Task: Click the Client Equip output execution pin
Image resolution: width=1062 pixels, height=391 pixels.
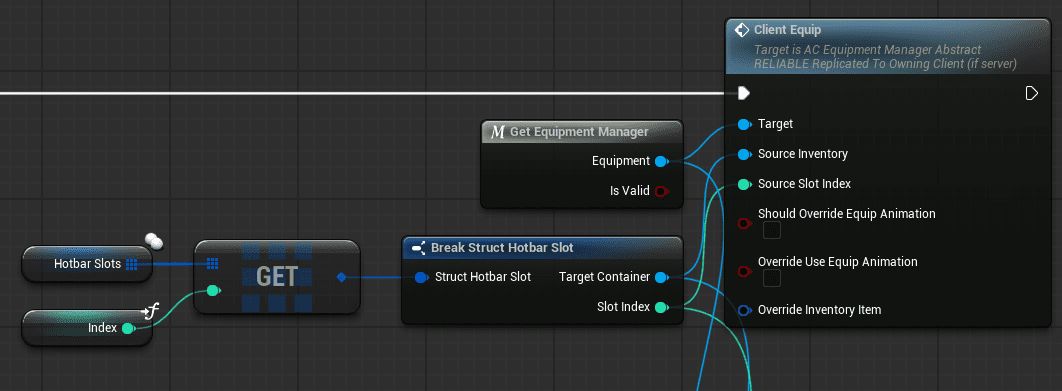Action: (1032, 93)
